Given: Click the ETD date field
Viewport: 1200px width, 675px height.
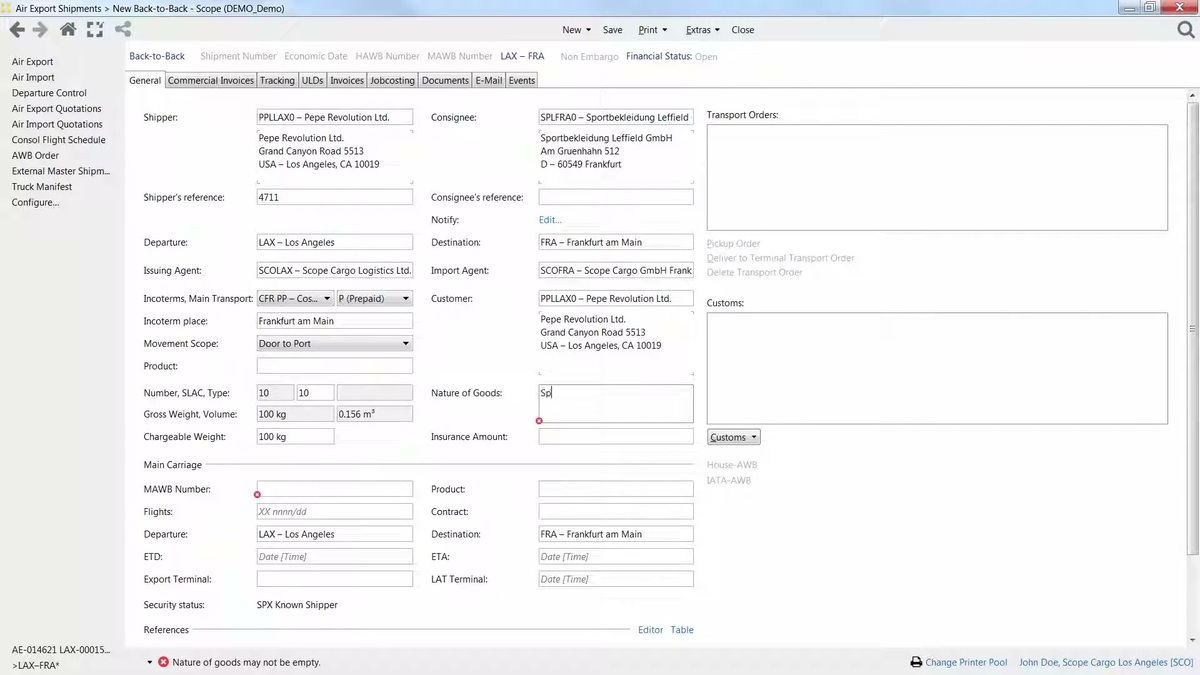Looking at the screenshot, I should (334, 556).
